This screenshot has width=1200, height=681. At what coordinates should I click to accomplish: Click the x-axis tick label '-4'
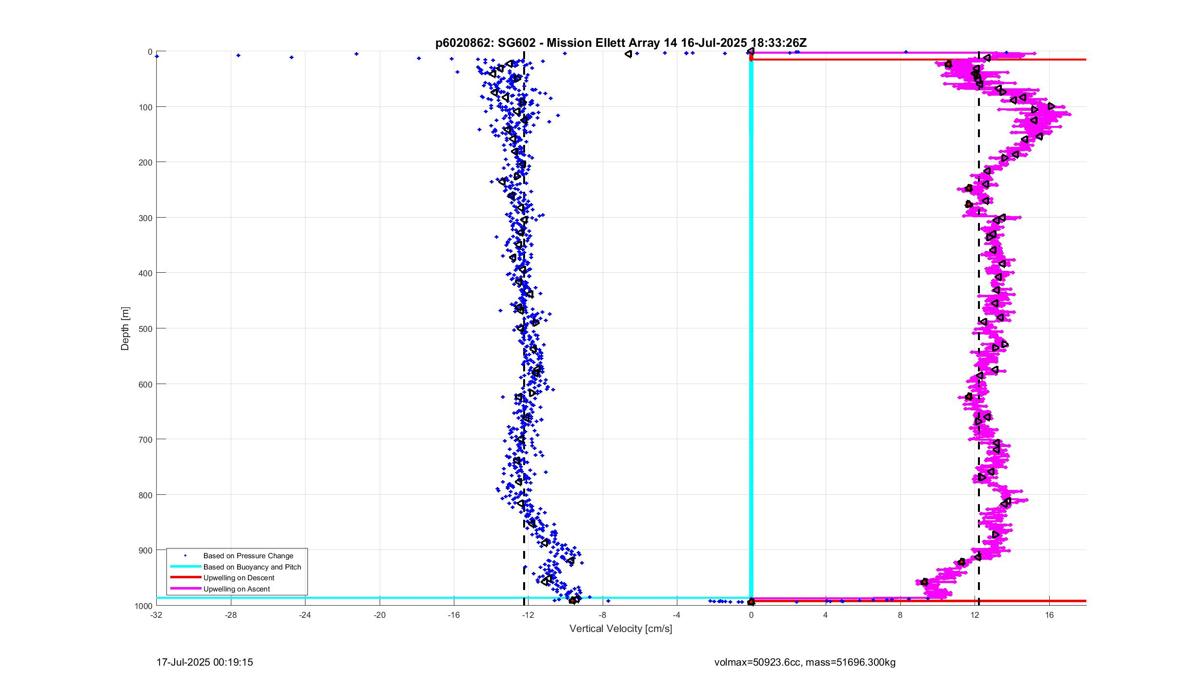(677, 614)
